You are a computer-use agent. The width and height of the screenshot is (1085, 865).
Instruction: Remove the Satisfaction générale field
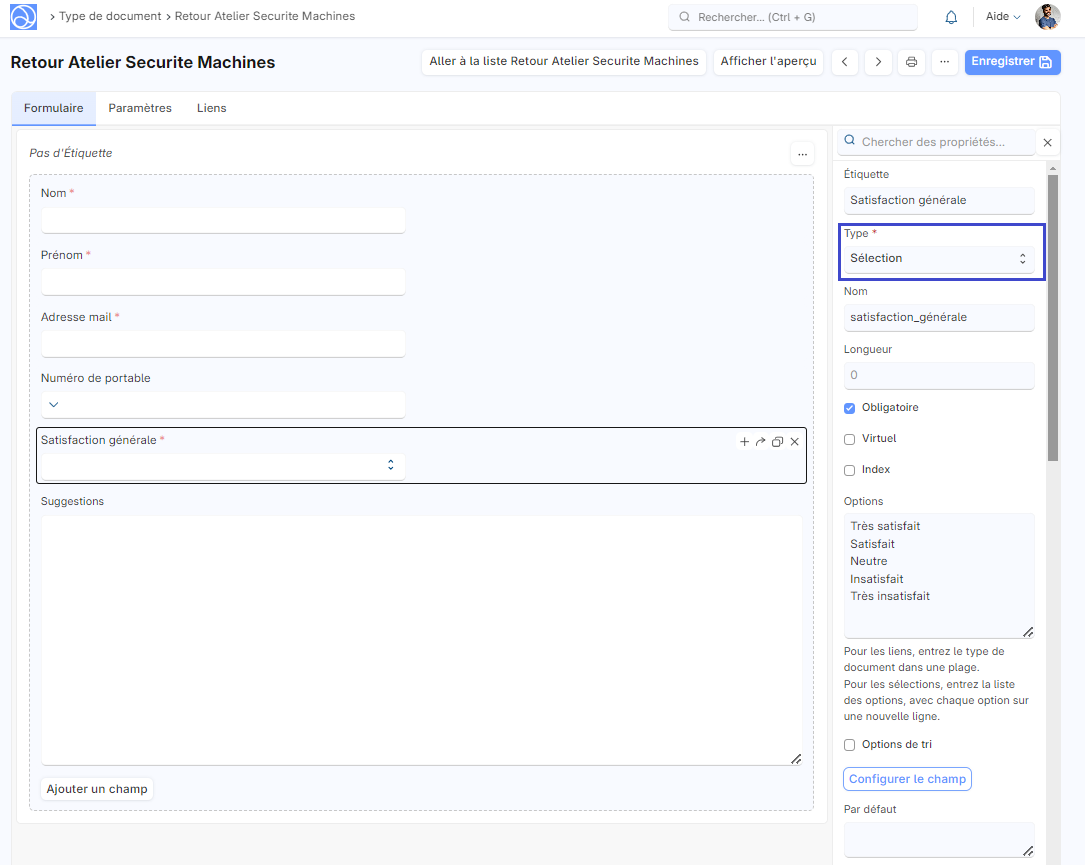point(795,441)
